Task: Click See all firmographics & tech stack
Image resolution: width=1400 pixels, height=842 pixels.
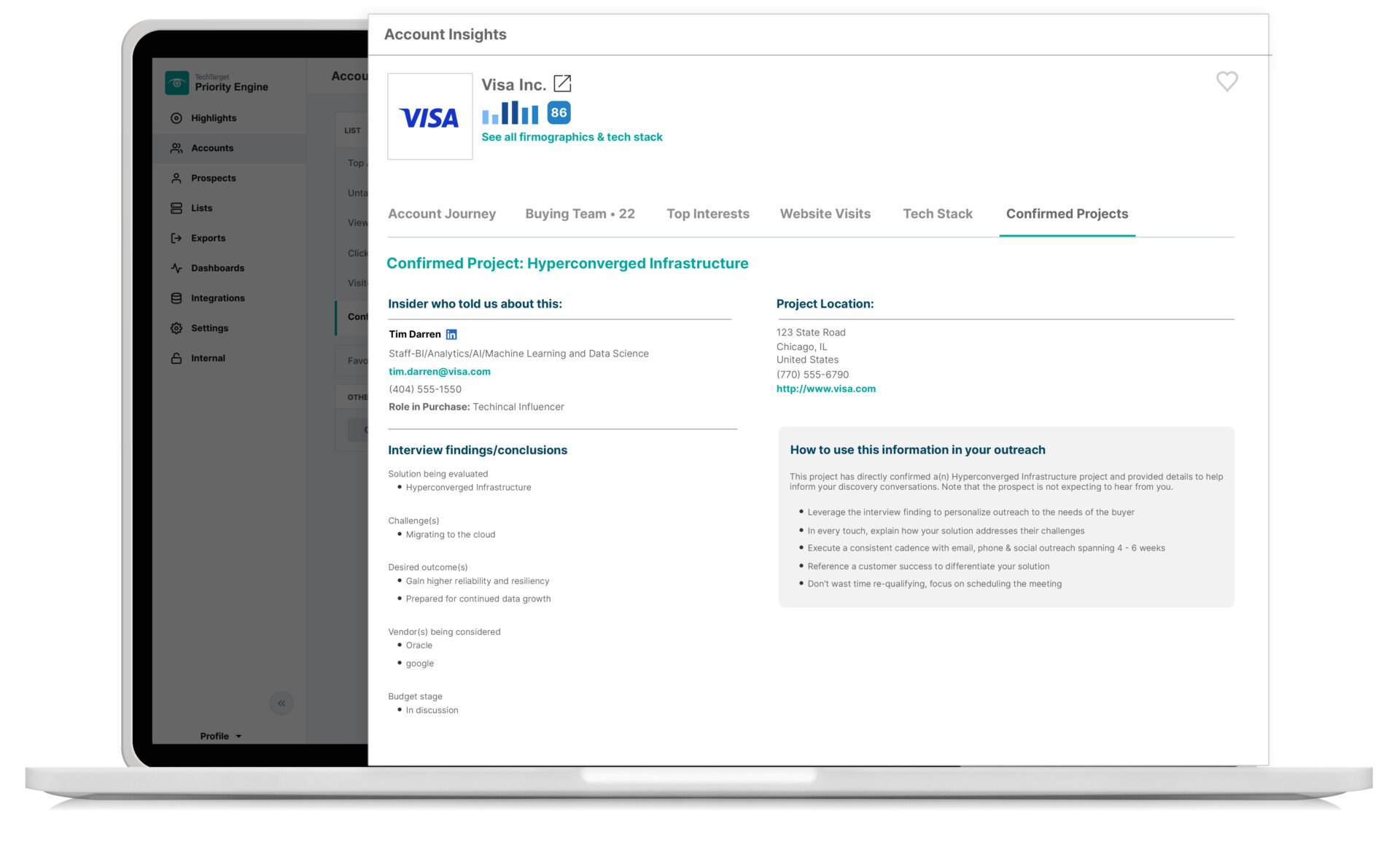Action: (572, 137)
